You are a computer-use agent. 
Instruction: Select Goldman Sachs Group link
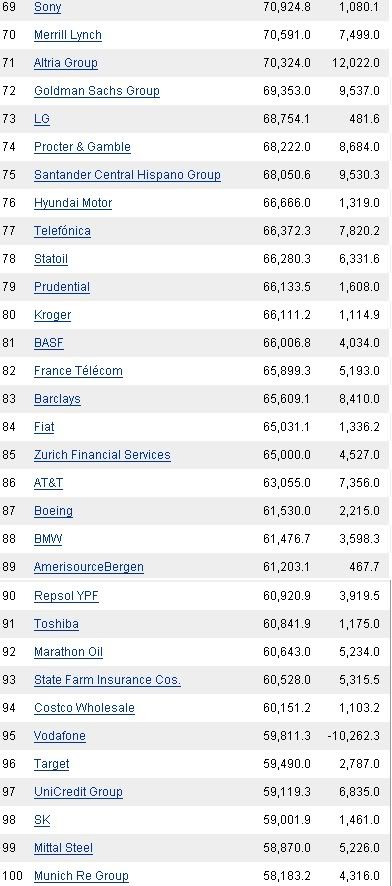tap(97, 91)
